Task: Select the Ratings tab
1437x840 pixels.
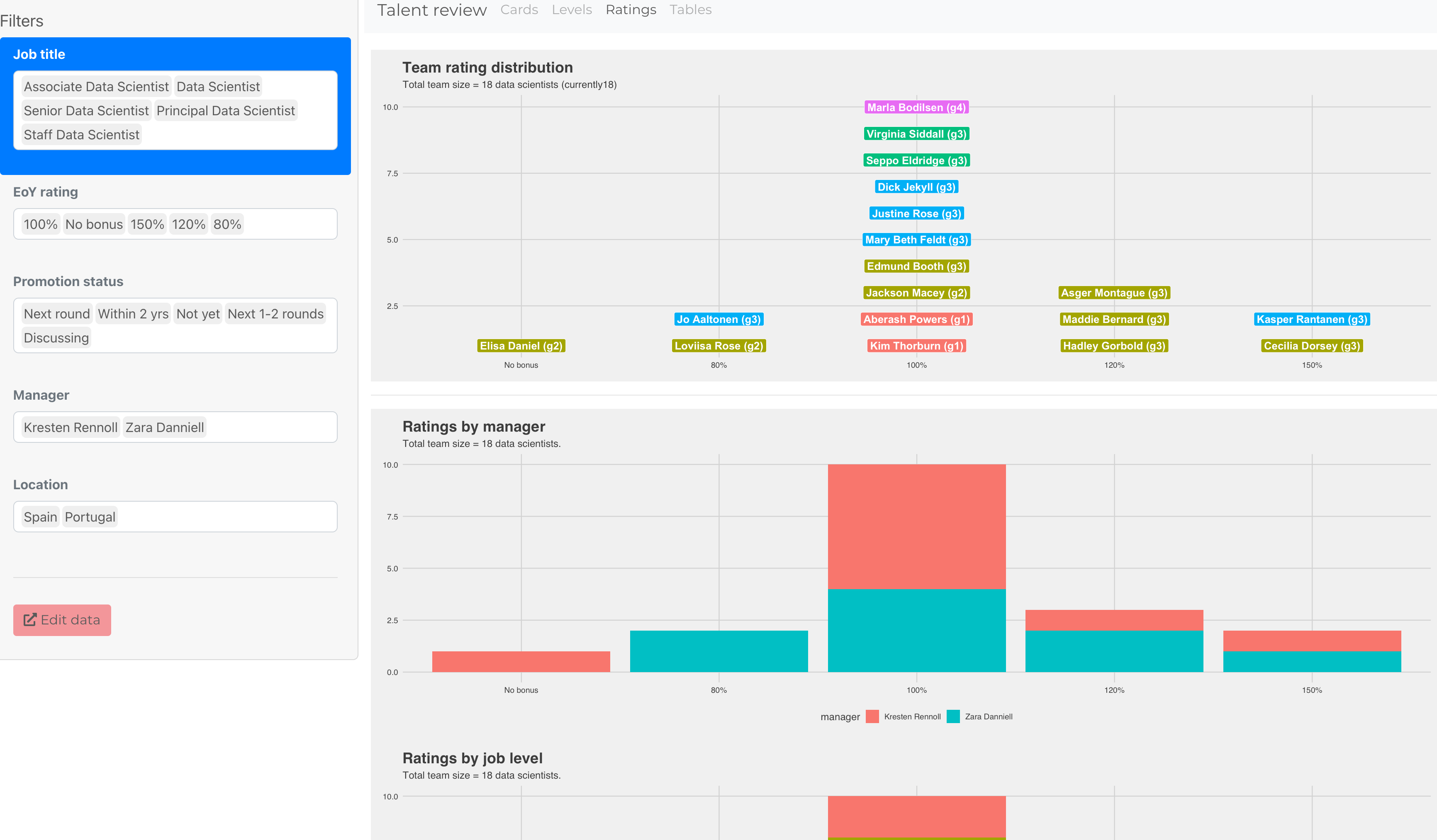Action: click(631, 10)
